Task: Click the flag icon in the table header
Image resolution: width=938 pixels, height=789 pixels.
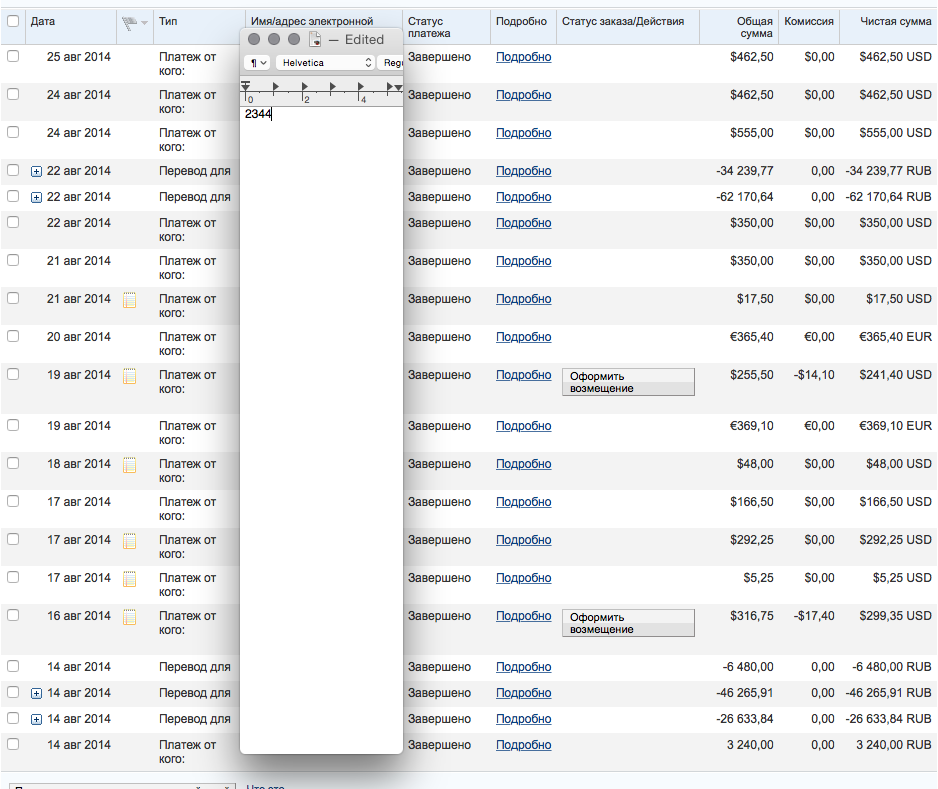Action: pos(130,22)
